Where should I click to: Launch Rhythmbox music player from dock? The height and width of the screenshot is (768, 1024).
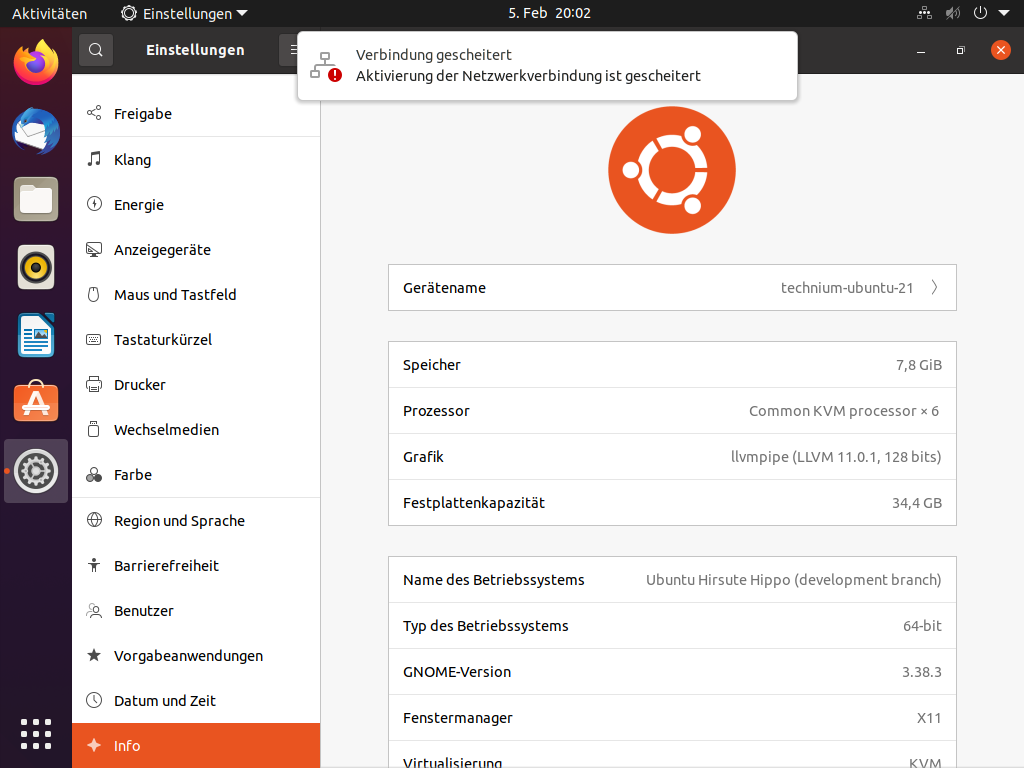click(36, 267)
